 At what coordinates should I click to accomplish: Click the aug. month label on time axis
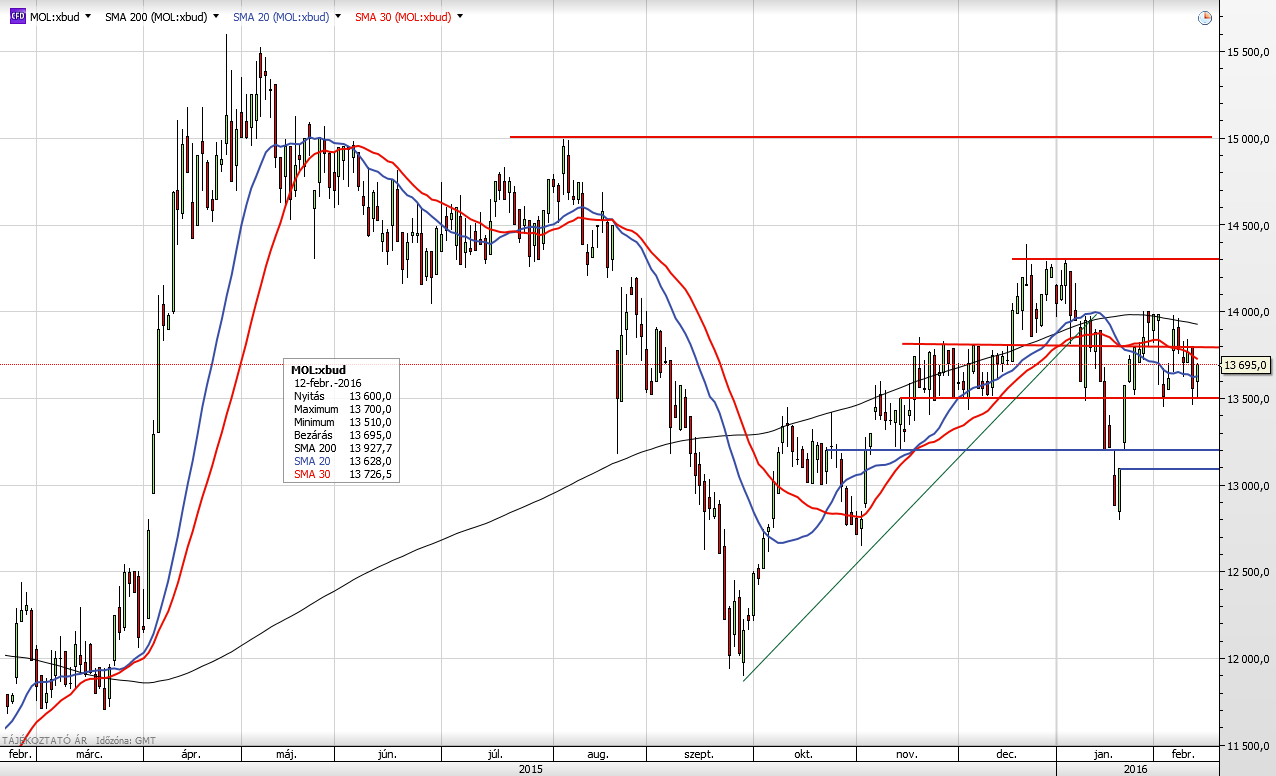click(x=599, y=756)
